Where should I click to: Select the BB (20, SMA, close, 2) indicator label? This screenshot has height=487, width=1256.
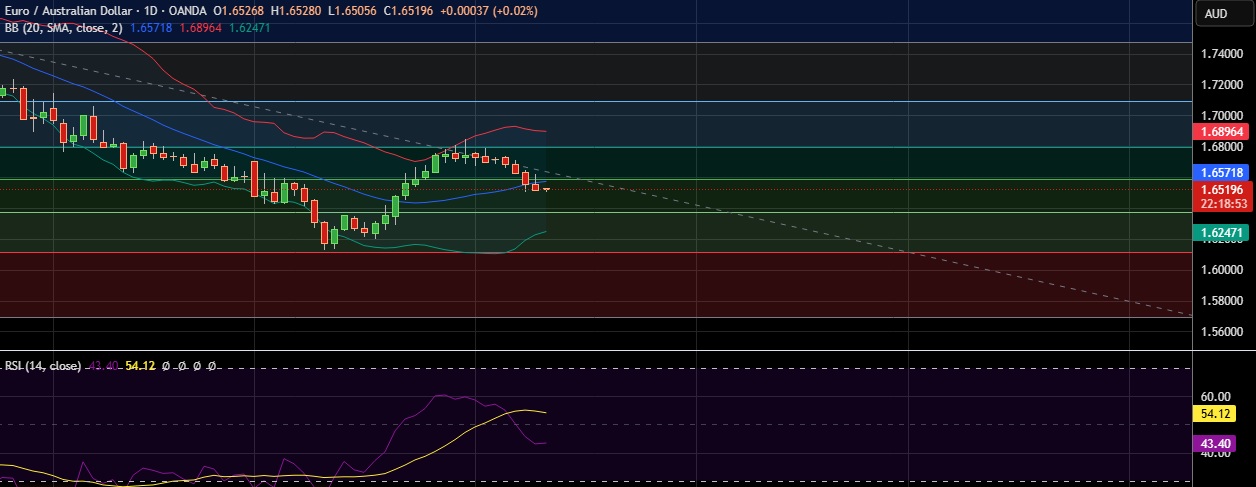click(x=63, y=28)
